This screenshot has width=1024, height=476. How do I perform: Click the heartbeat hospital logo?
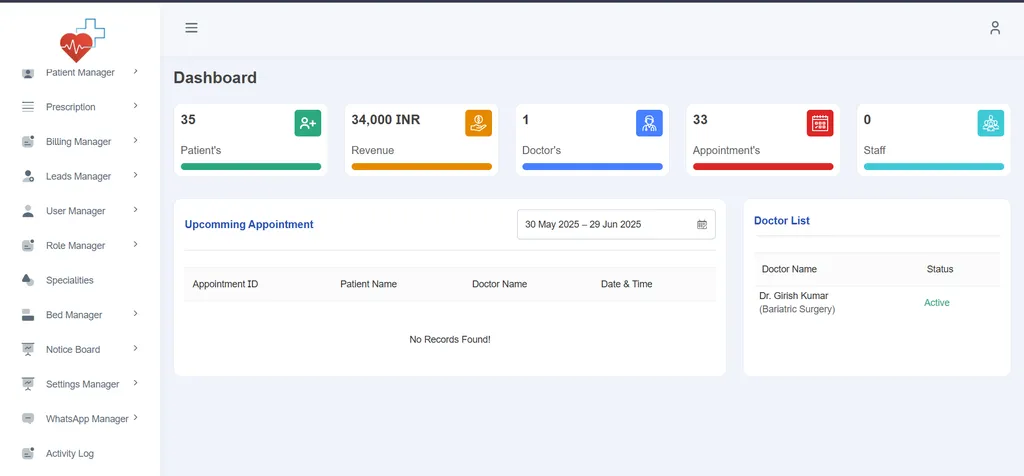82,40
